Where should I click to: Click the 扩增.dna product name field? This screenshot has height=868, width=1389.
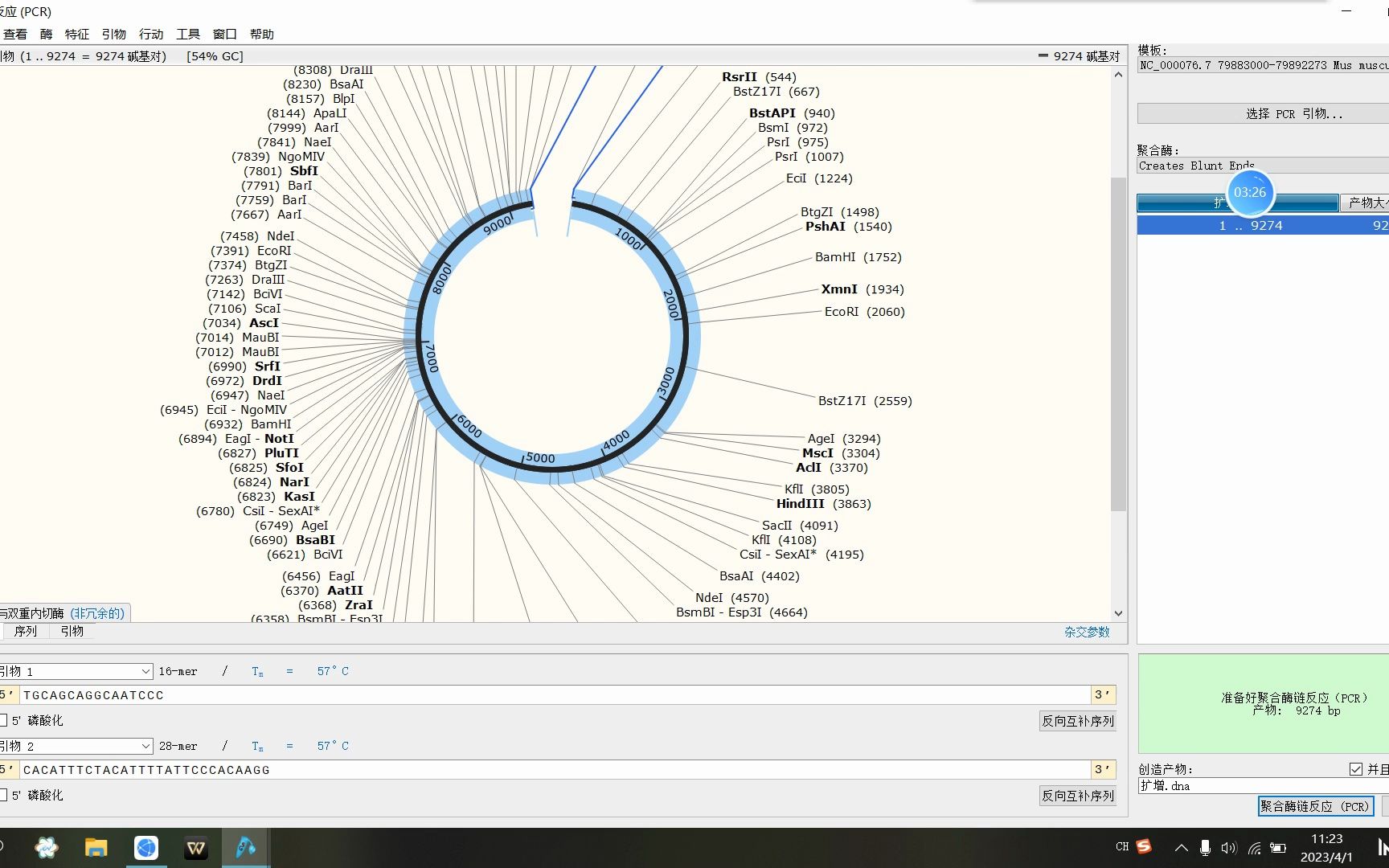(1263, 786)
